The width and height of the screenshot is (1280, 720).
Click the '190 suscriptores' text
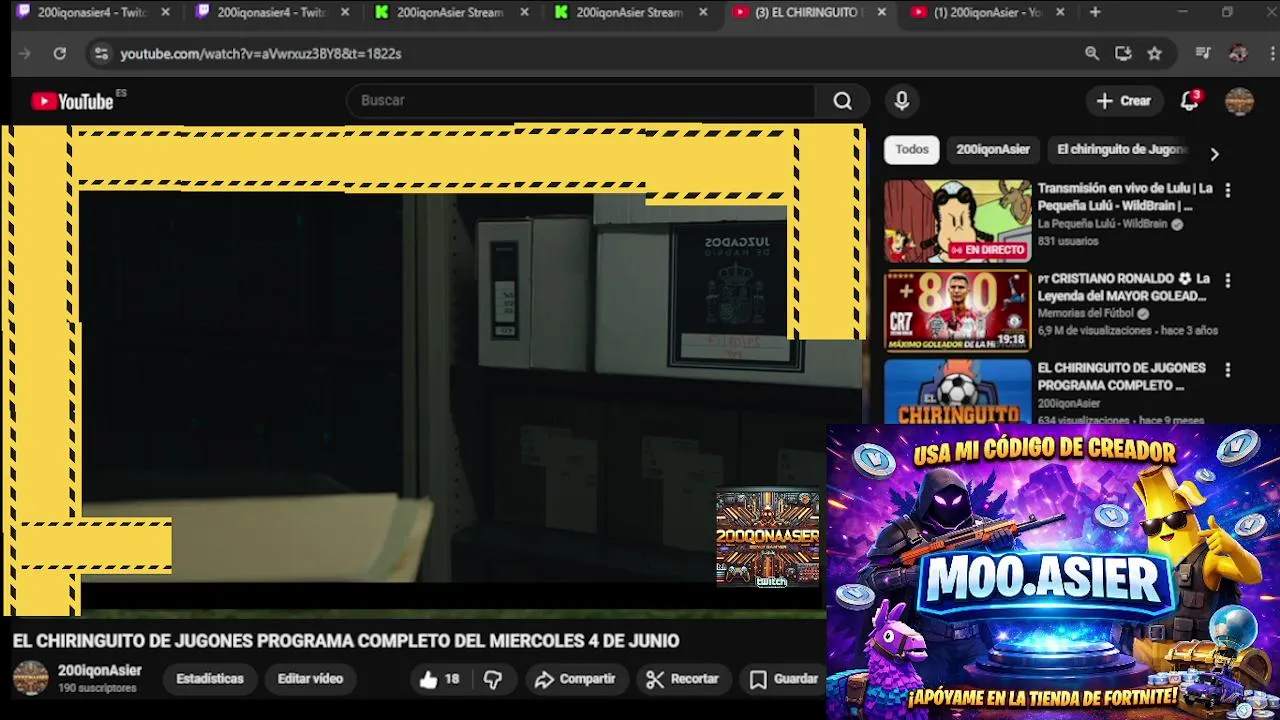(97, 689)
